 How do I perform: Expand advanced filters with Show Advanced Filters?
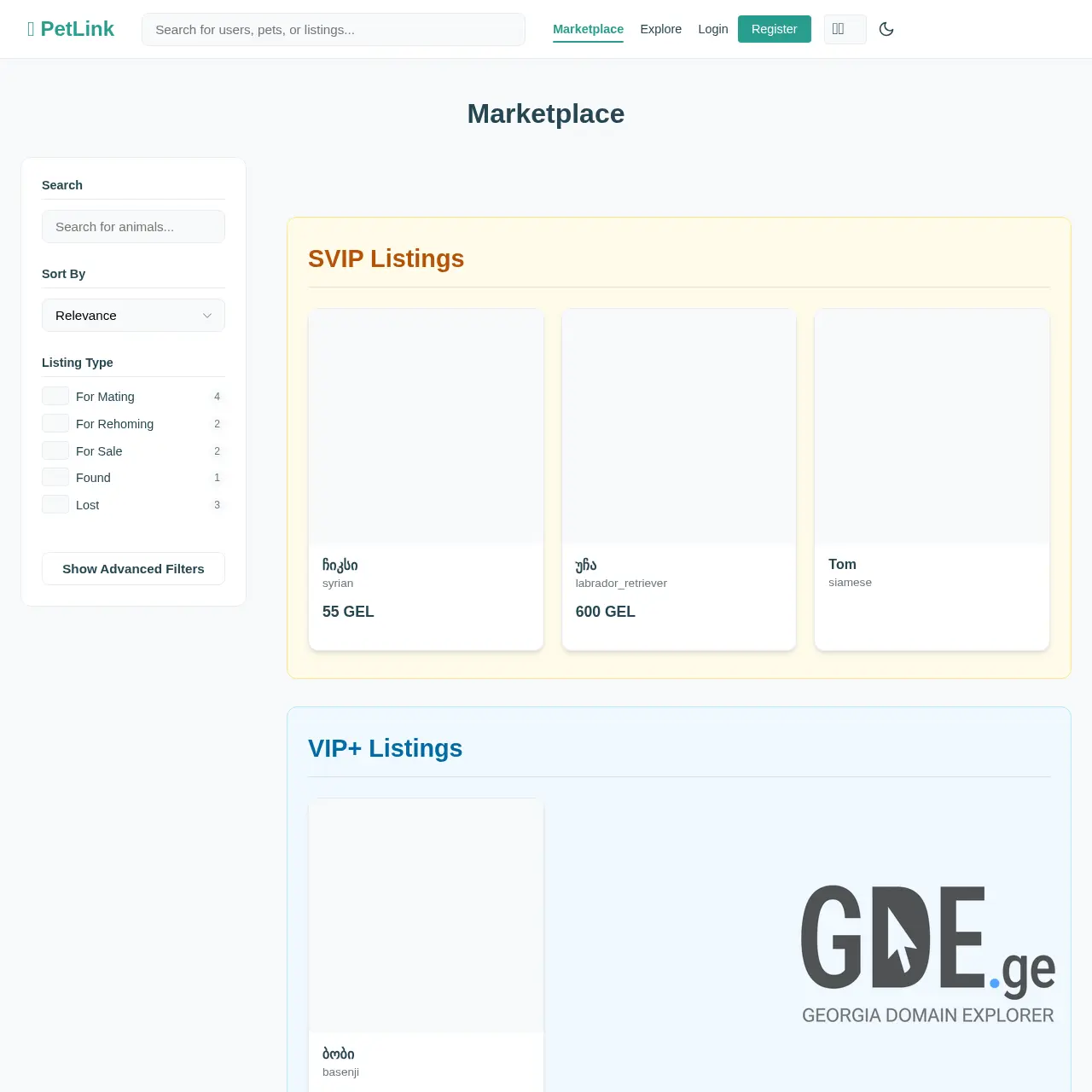point(133,568)
